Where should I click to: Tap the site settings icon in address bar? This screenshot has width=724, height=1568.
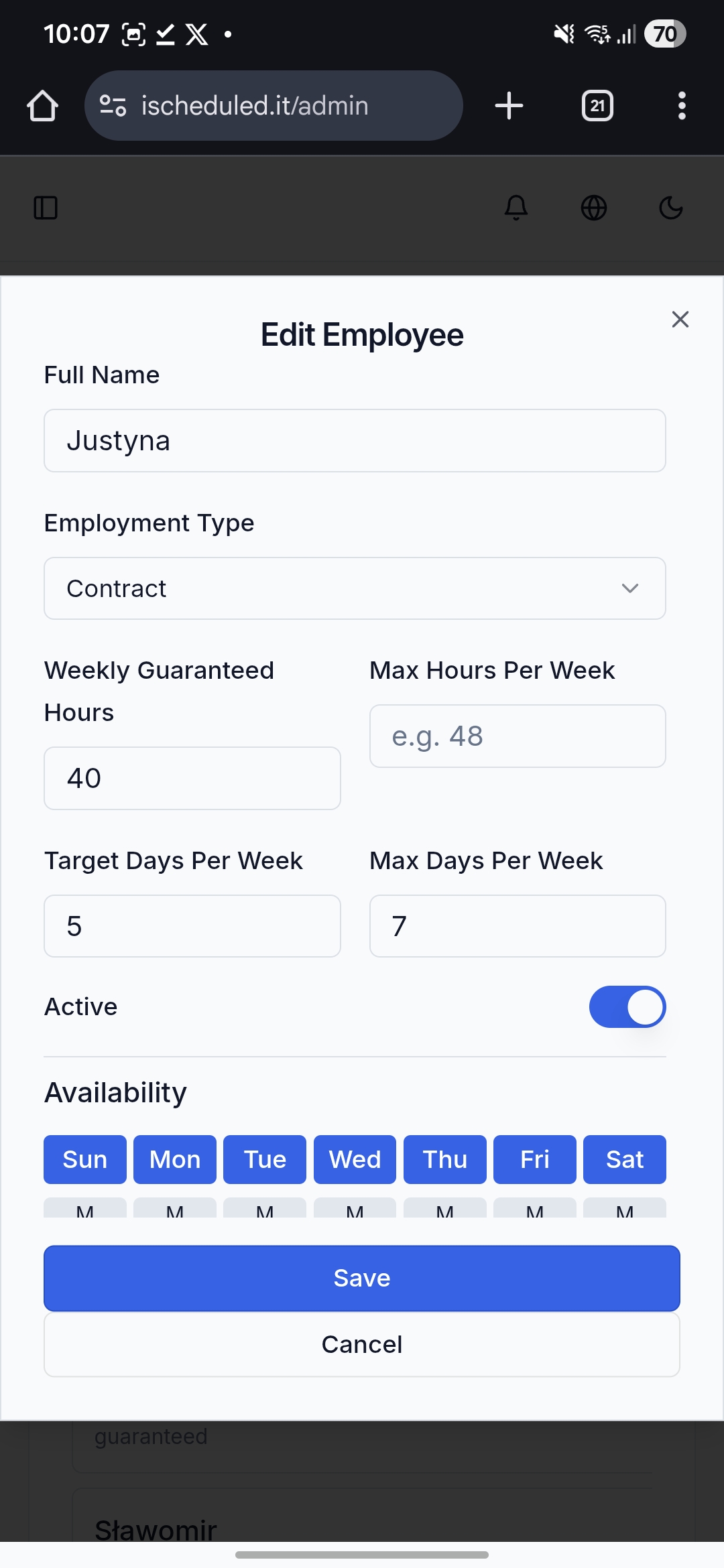click(x=113, y=106)
